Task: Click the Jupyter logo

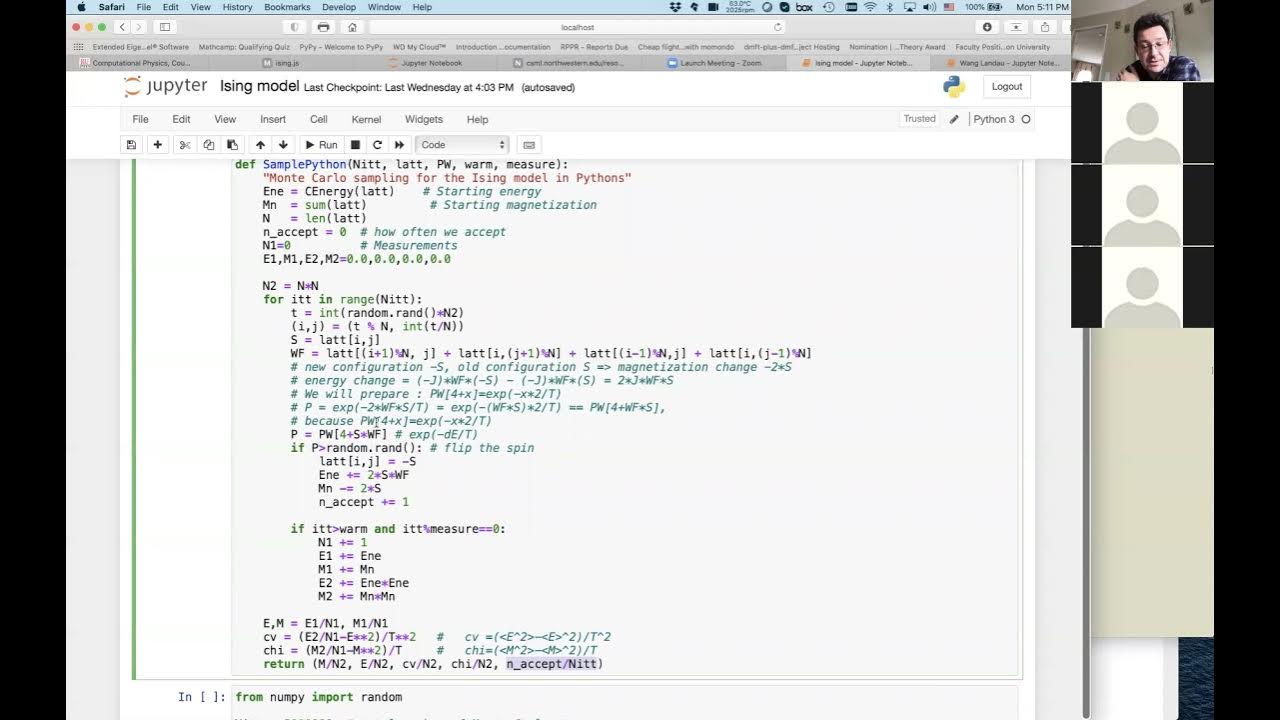Action: [x=166, y=87]
